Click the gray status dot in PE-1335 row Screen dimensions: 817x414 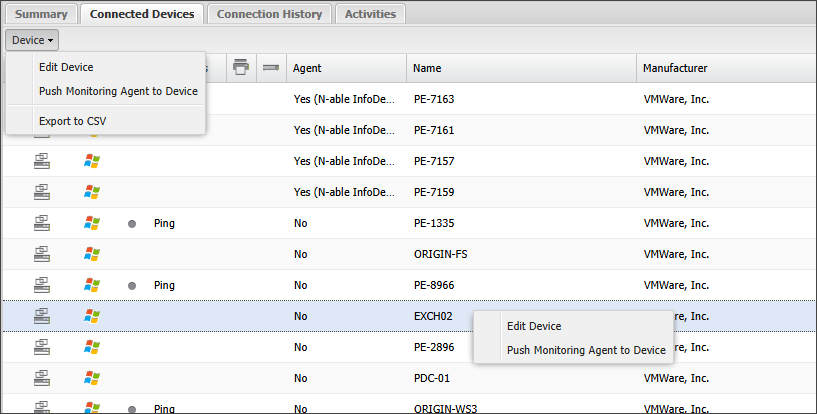(132, 223)
